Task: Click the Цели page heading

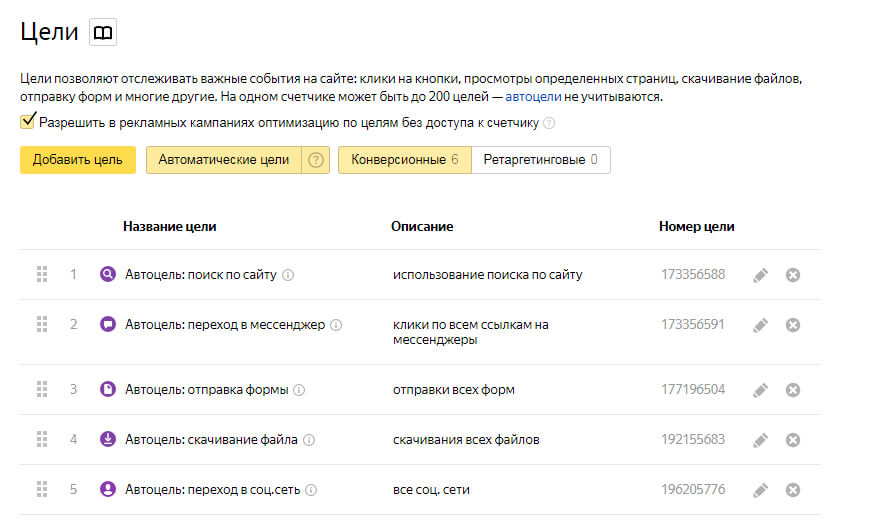Action: (x=49, y=32)
